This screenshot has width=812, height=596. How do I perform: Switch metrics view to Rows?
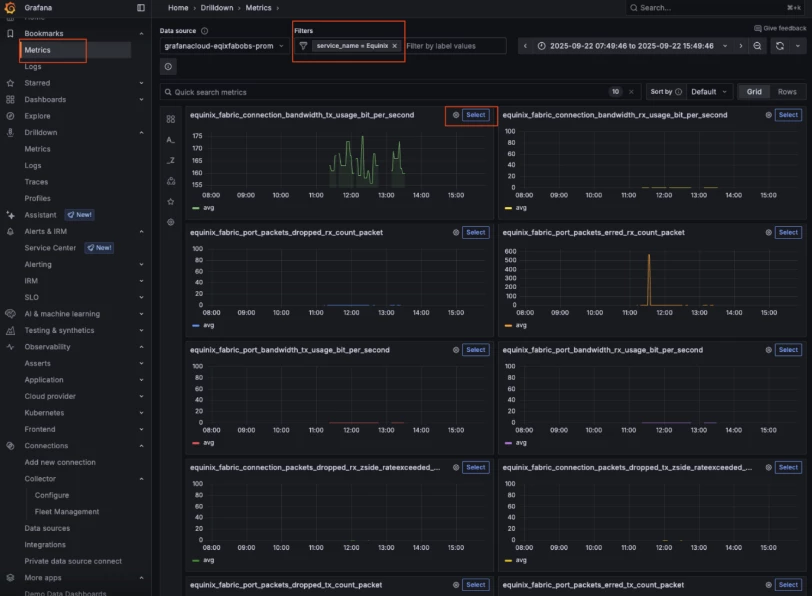pos(787,92)
